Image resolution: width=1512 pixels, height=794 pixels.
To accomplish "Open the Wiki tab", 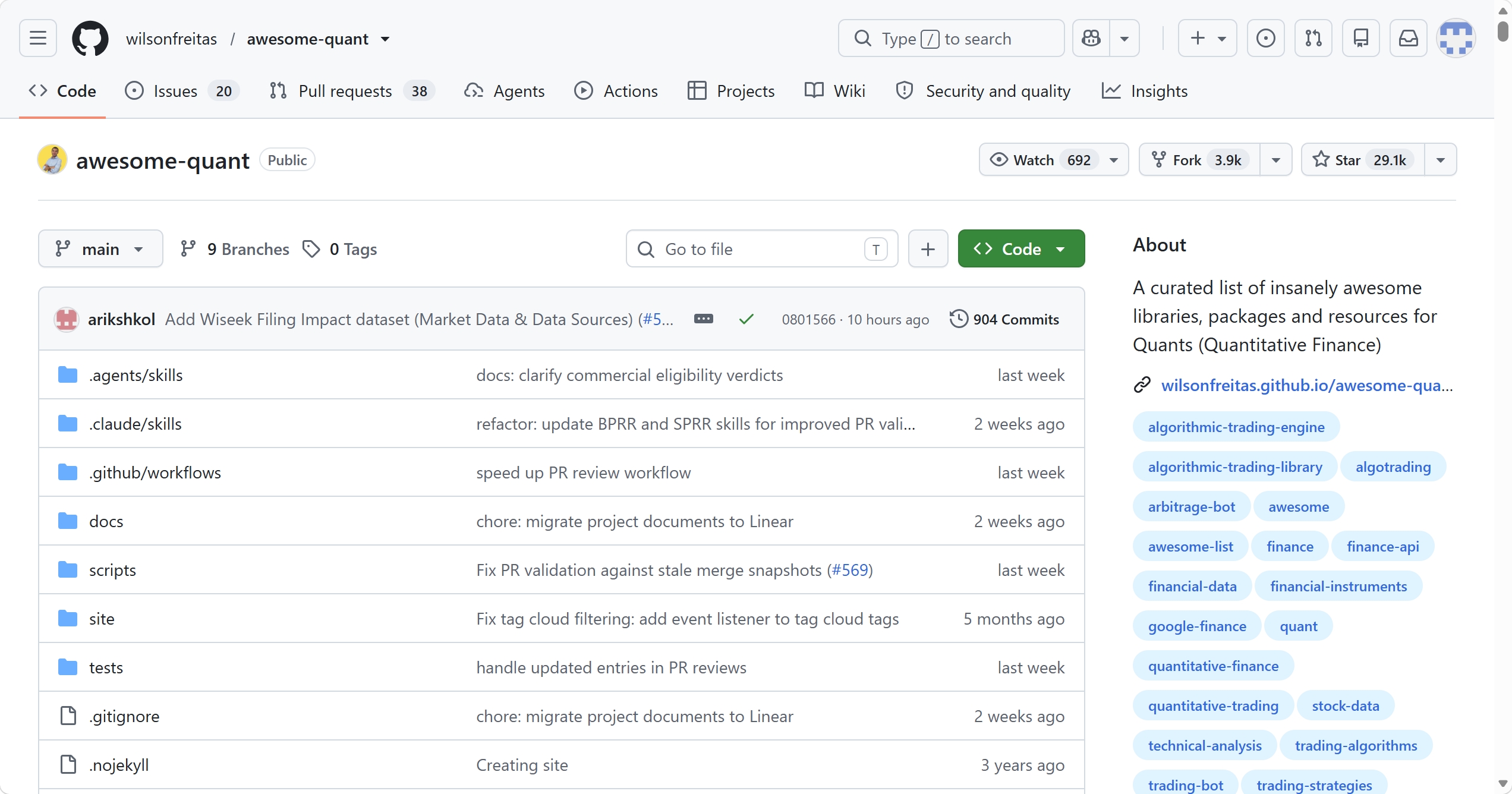I will pos(835,91).
